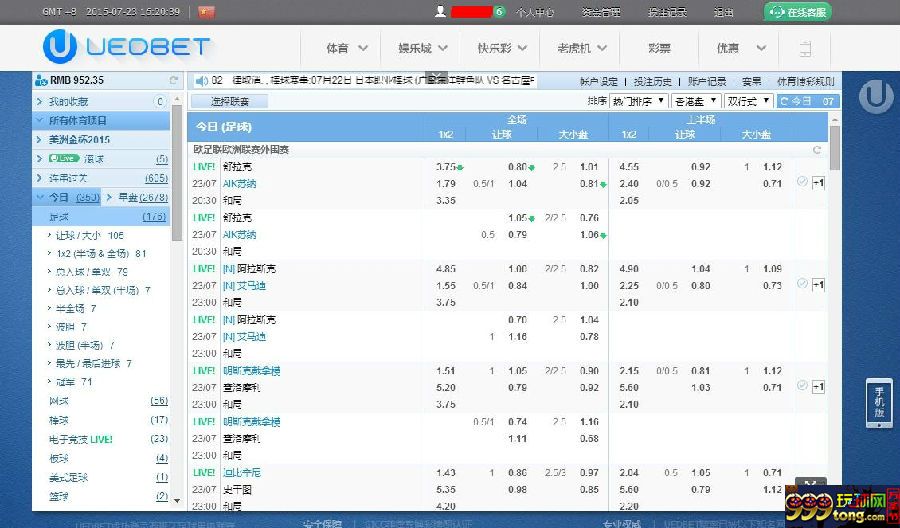
Task: Click the +1 more bets box in 艾马迪 row
Action: pyautogui.click(x=818, y=285)
